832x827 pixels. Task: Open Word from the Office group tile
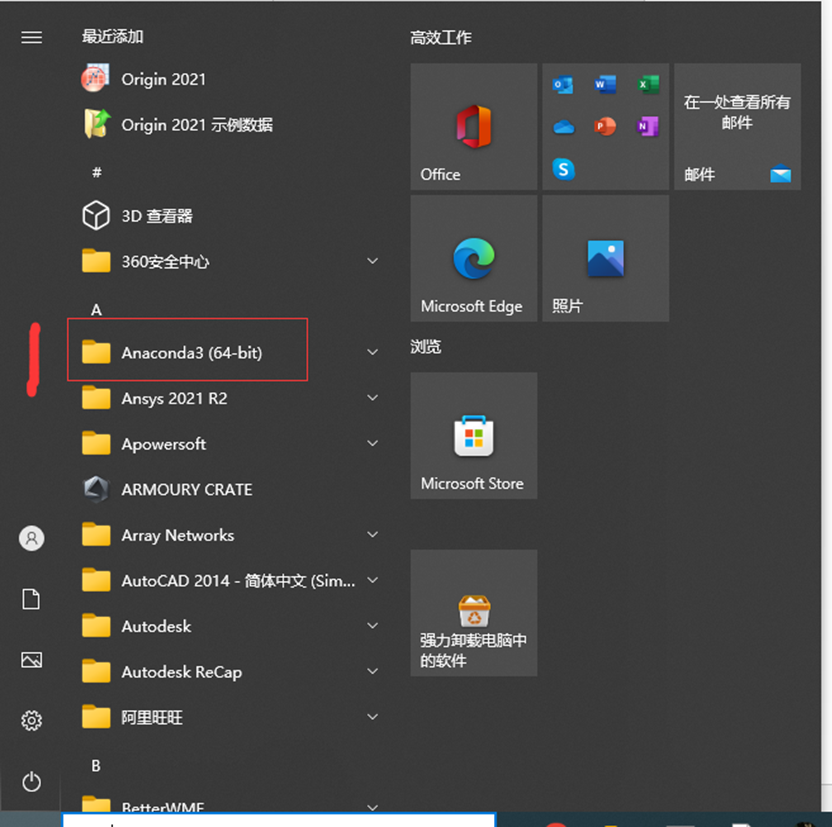[605, 84]
